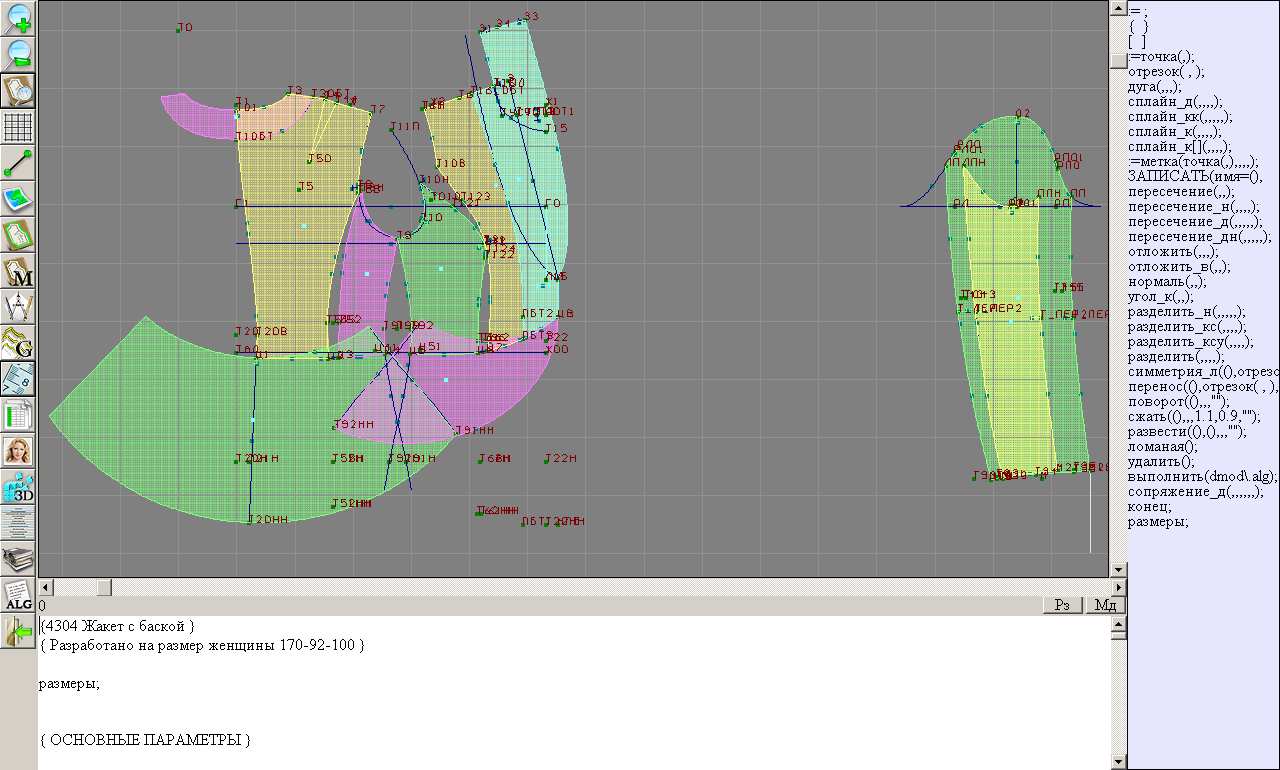Click the woman's face portrait icon
1280x770 pixels.
click(18, 451)
